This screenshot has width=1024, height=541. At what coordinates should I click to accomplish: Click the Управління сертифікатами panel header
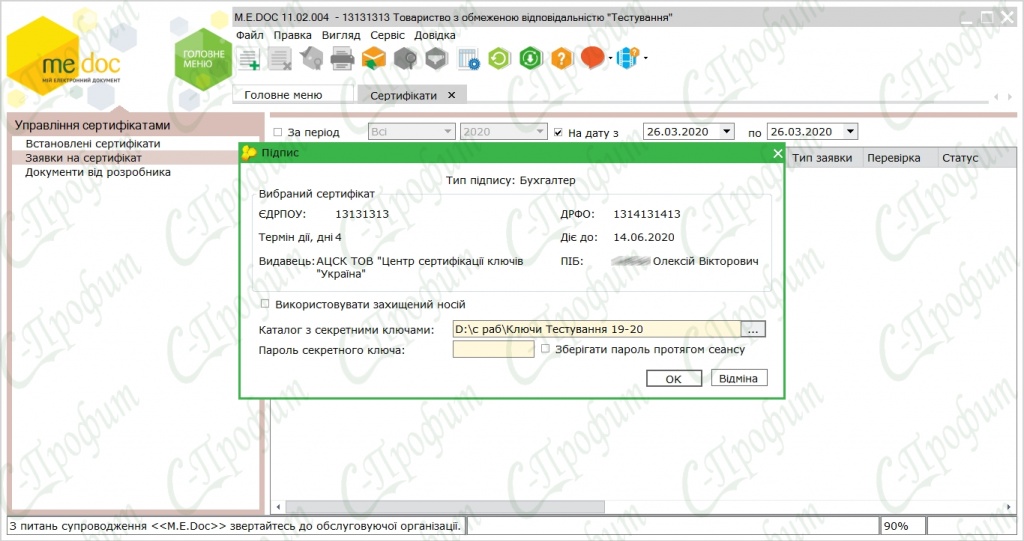(x=92, y=125)
